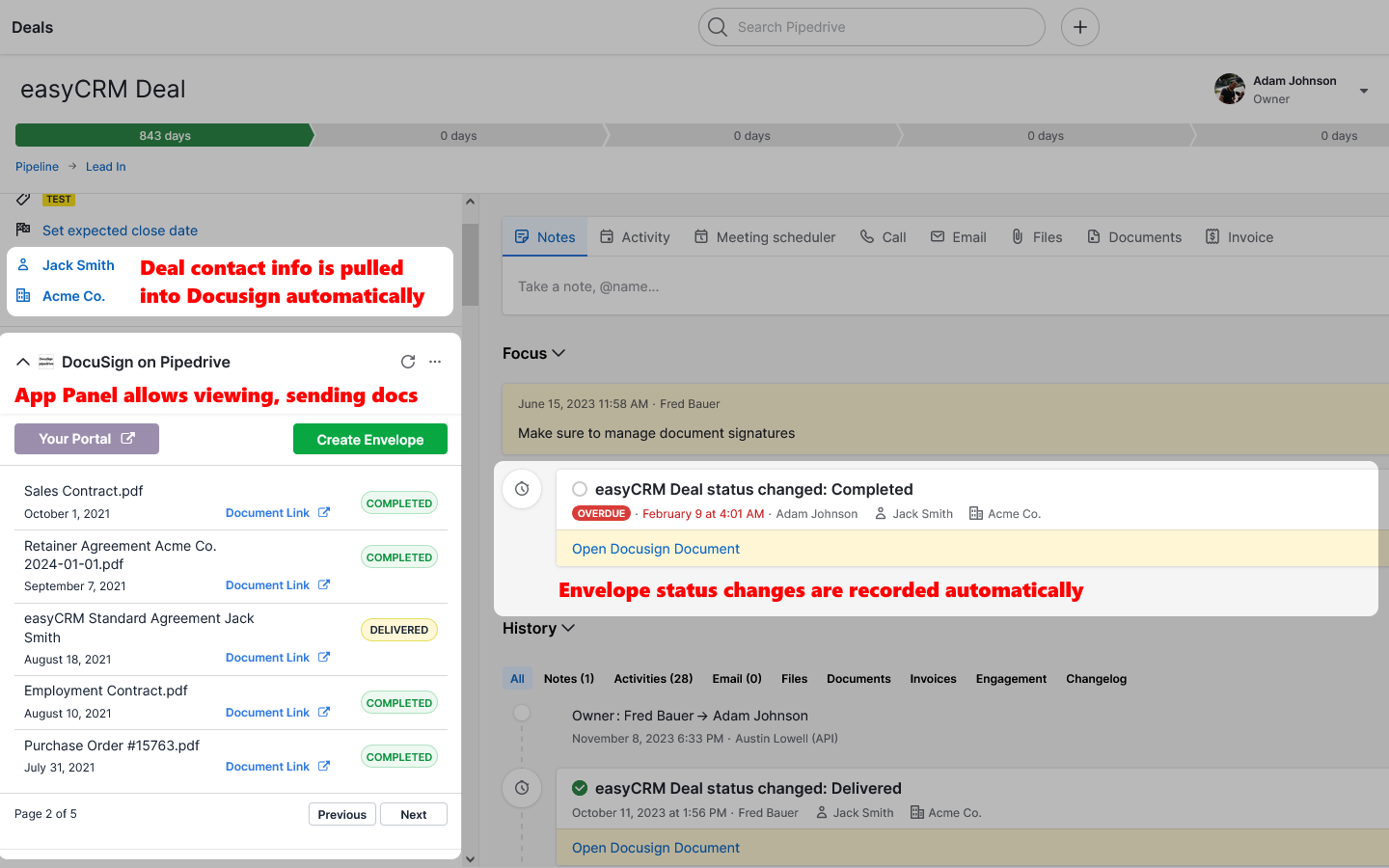Open the Docusign Document link
1389x868 pixels.
pos(655,548)
